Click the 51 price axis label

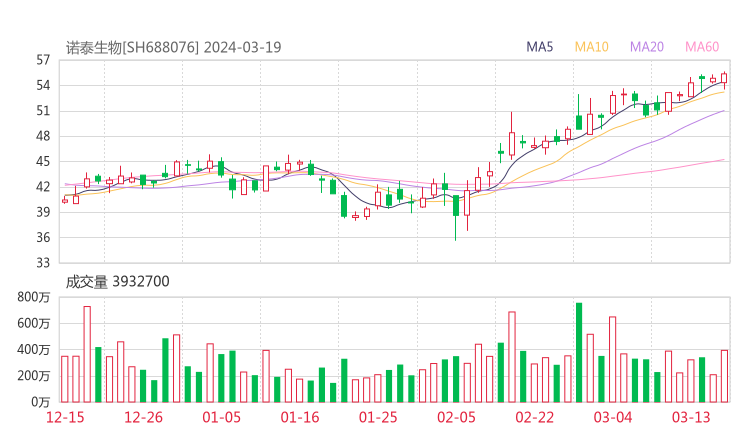coord(43,111)
